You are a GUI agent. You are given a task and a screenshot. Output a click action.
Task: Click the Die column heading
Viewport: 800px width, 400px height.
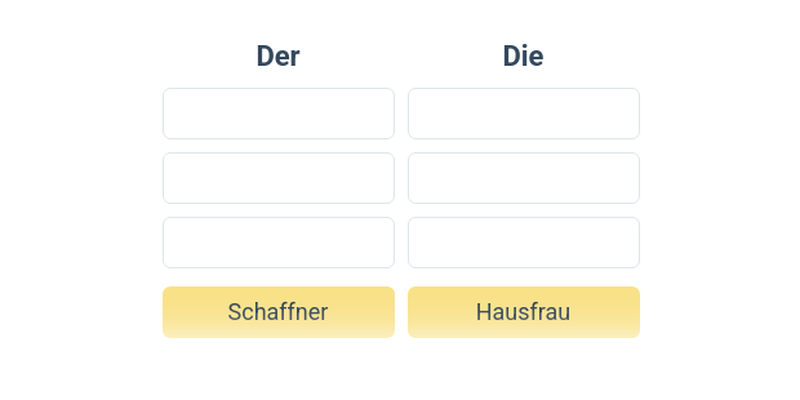523,56
